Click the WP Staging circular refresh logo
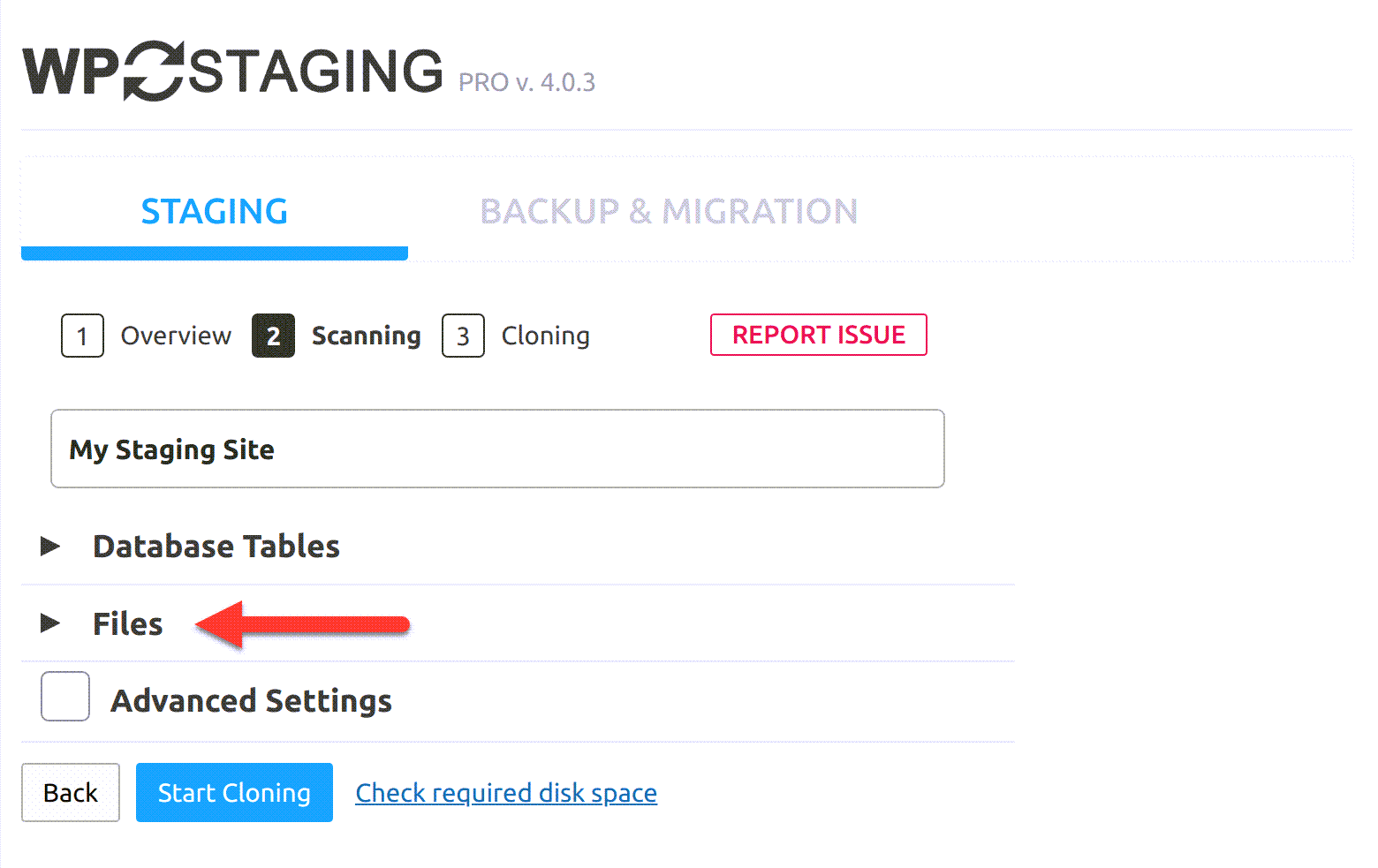This screenshot has width=1378, height=868. point(155,71)
